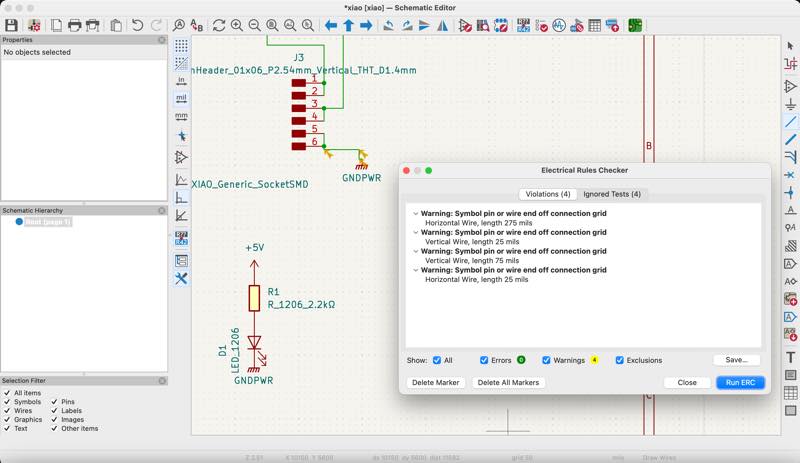The image size is (800, 463).
Task: Select the Add Text tool (T icon)
Action: (x=790, y=357)
